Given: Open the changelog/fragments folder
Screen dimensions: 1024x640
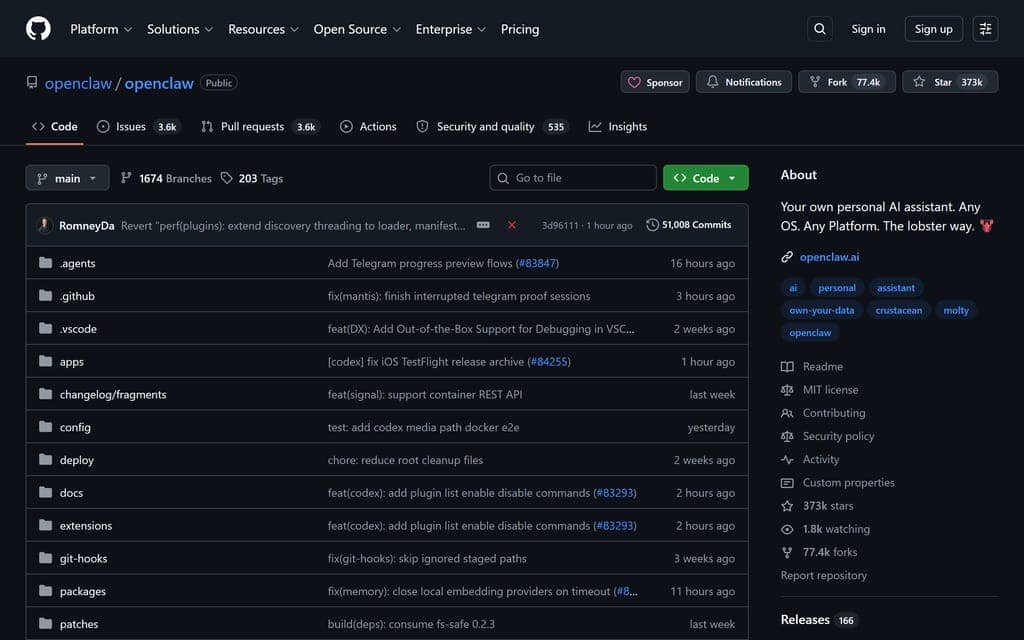Looking at the screenshot, I should click(x=113, y=394).
